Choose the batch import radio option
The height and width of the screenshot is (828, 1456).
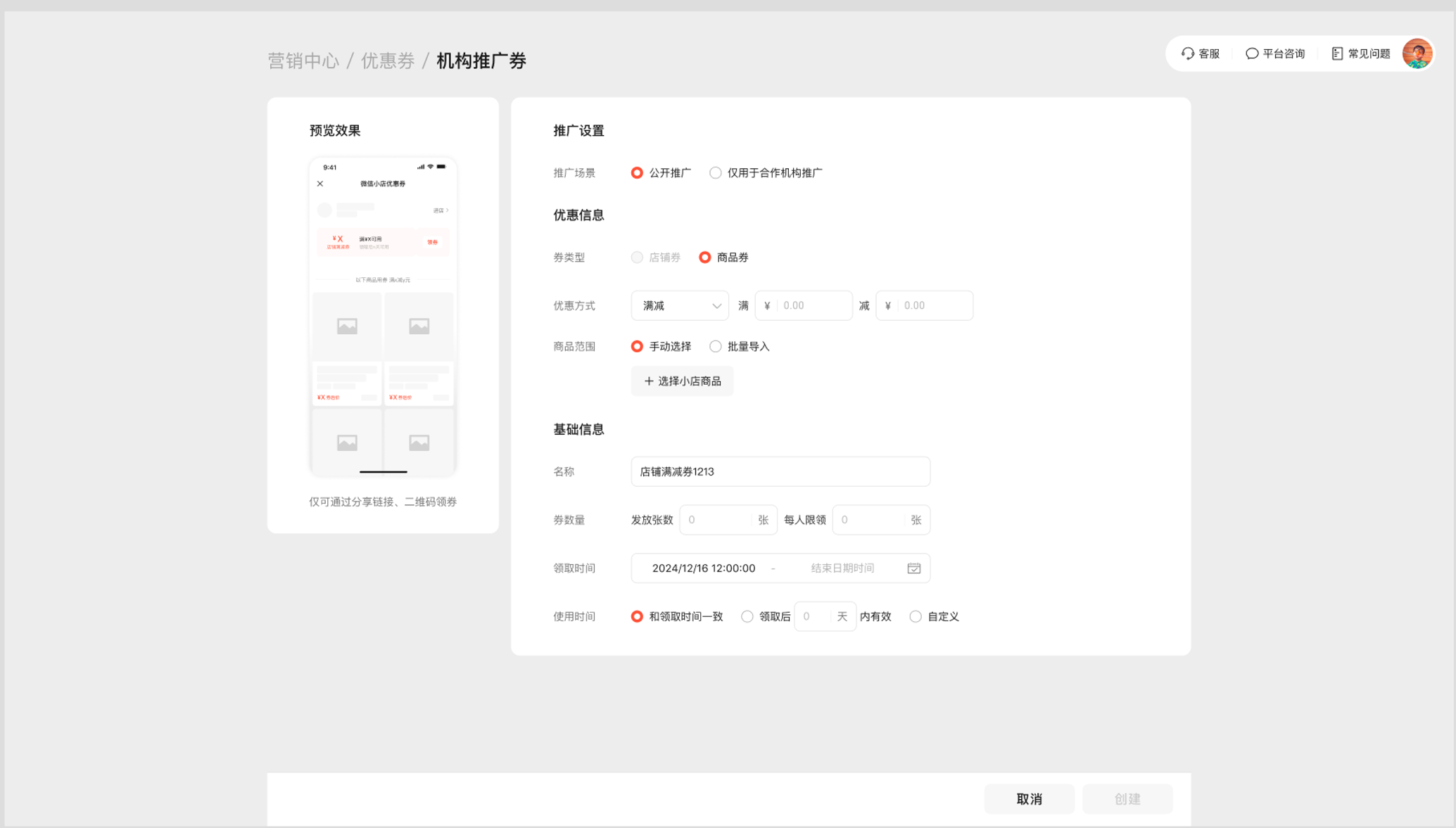coord(716,347)
